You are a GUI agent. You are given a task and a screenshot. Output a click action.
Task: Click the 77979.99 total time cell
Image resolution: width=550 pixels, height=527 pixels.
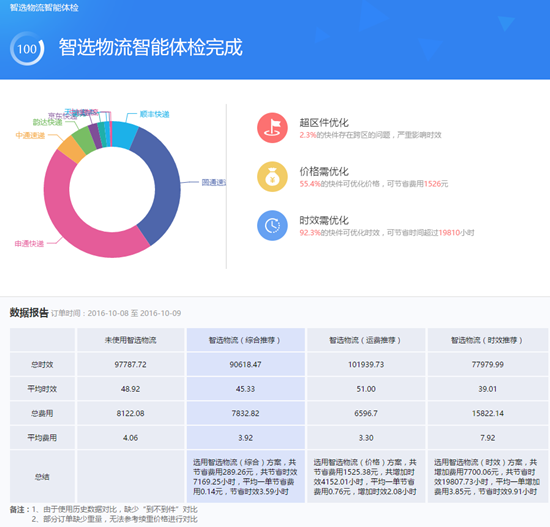(488, 365)
